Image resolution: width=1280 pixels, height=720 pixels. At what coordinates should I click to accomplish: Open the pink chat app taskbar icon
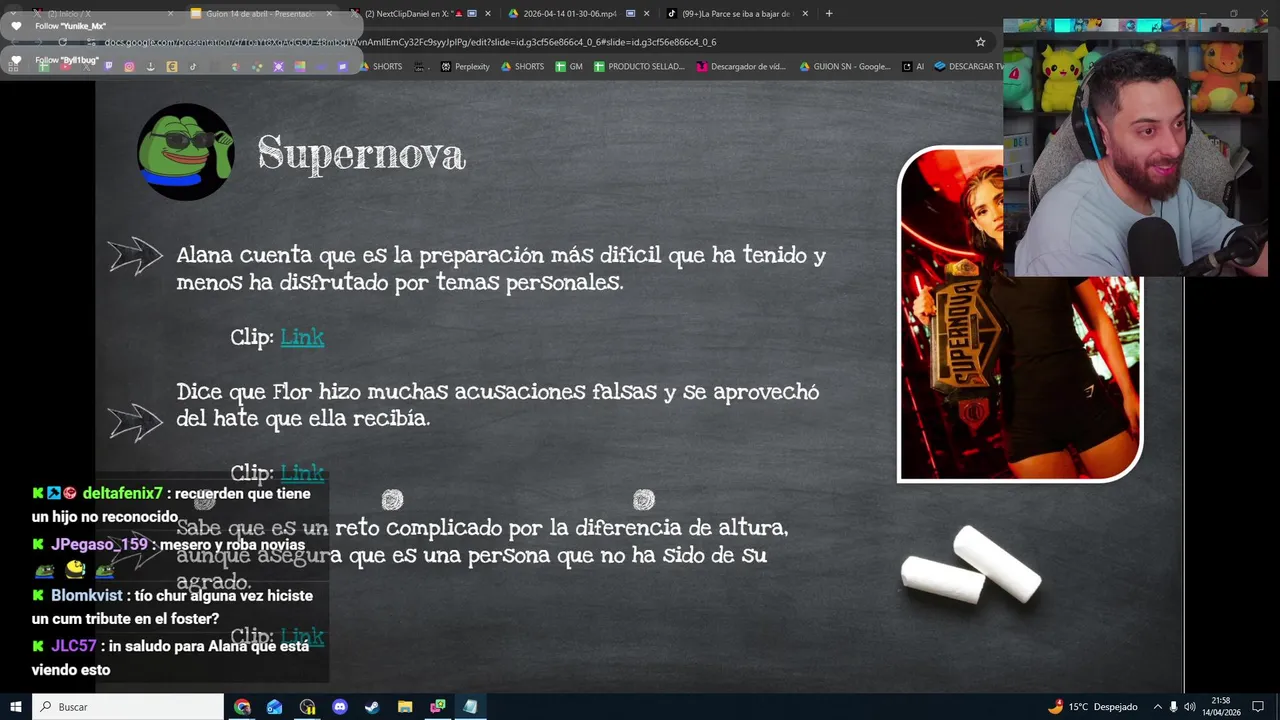[x=438, y=707]
